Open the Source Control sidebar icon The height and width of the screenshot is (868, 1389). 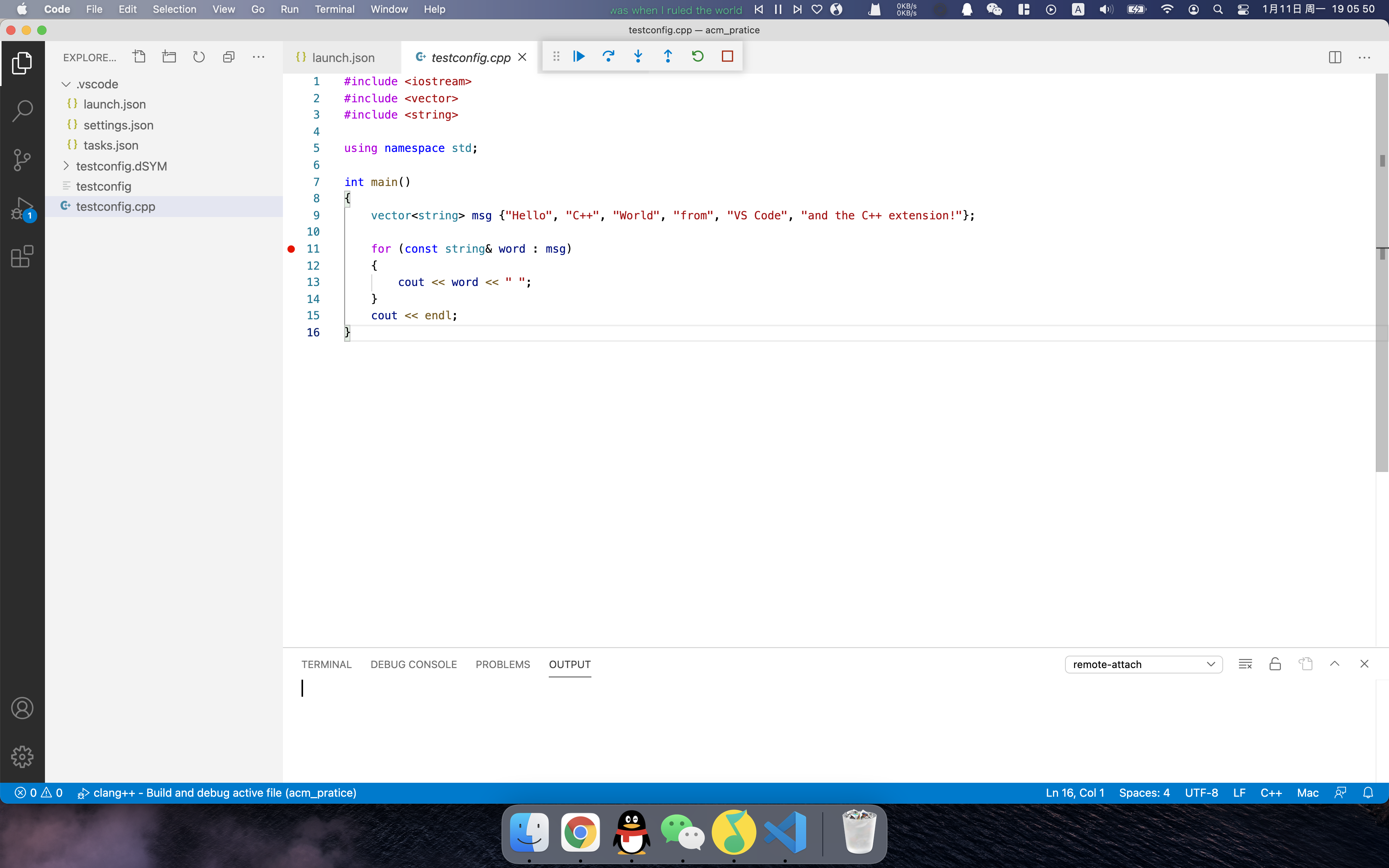tap(22, 160)
